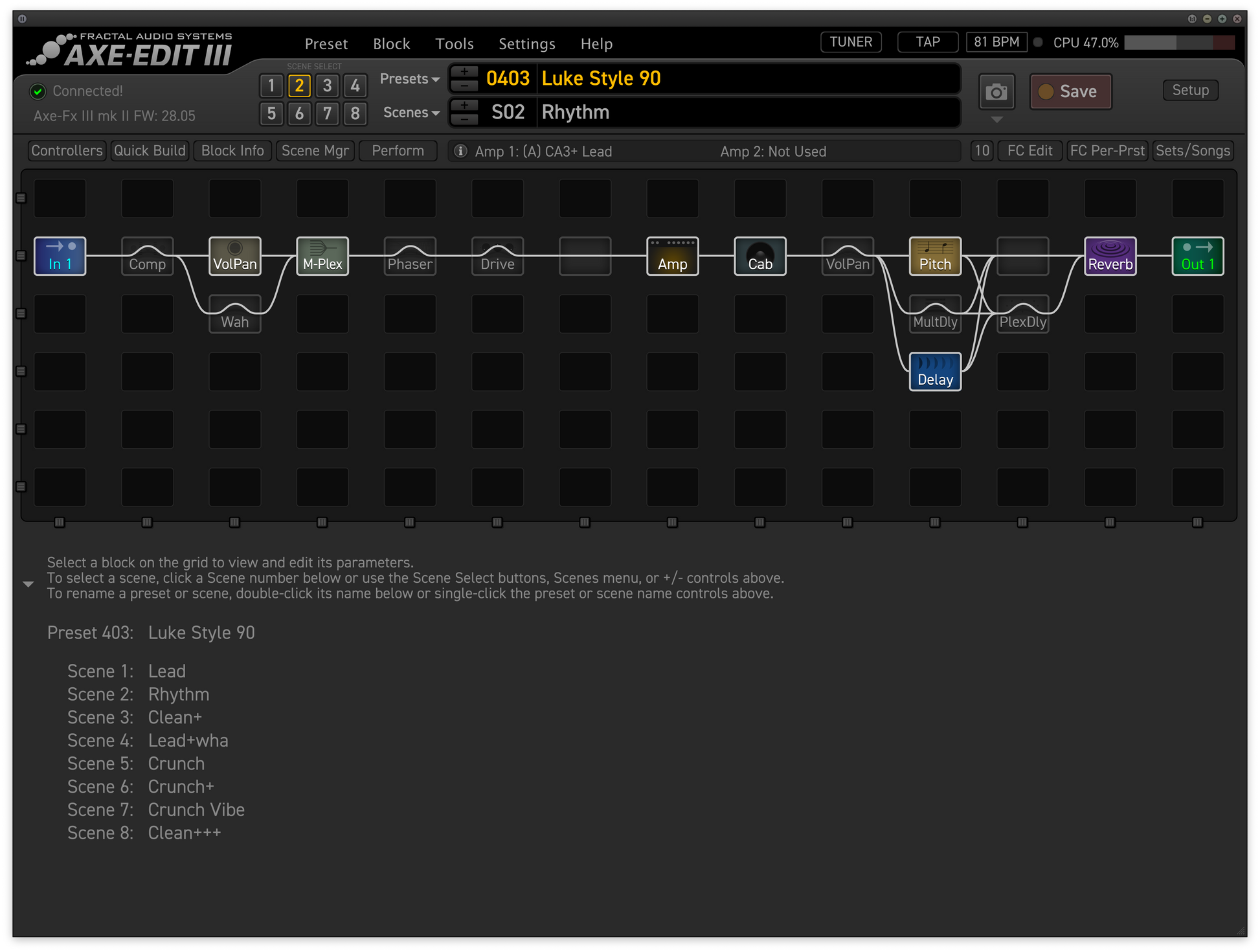Select the Cab block icon
The height and width of the screenshot is (952, 1260).
point(759,256)
